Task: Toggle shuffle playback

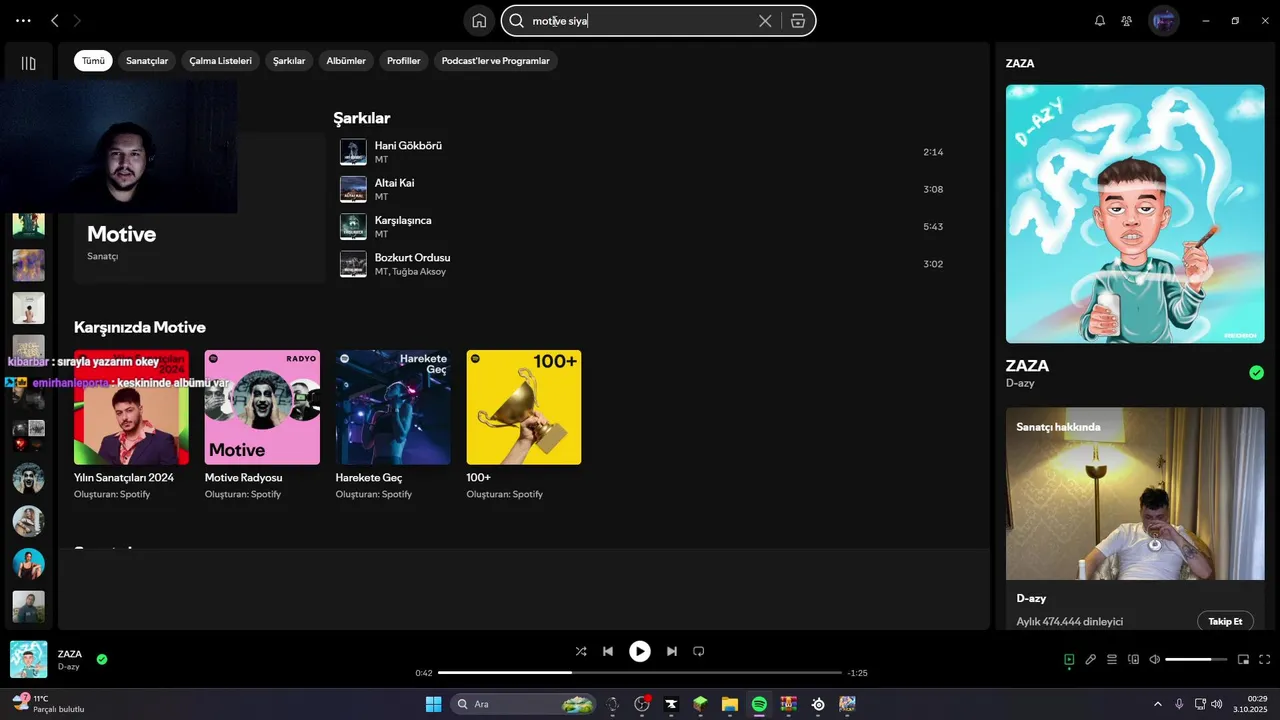Action: 581,651
